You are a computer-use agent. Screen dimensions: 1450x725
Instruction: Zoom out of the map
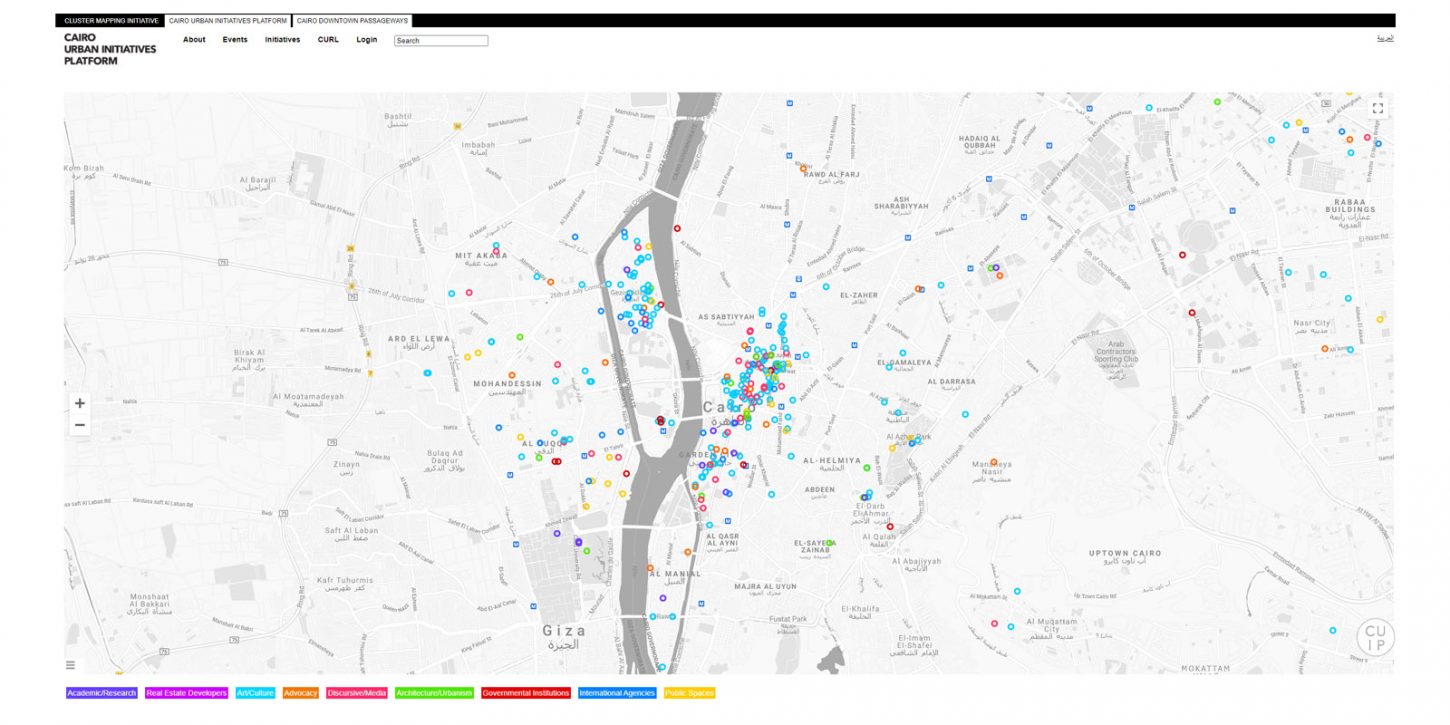tap(80, 425)
